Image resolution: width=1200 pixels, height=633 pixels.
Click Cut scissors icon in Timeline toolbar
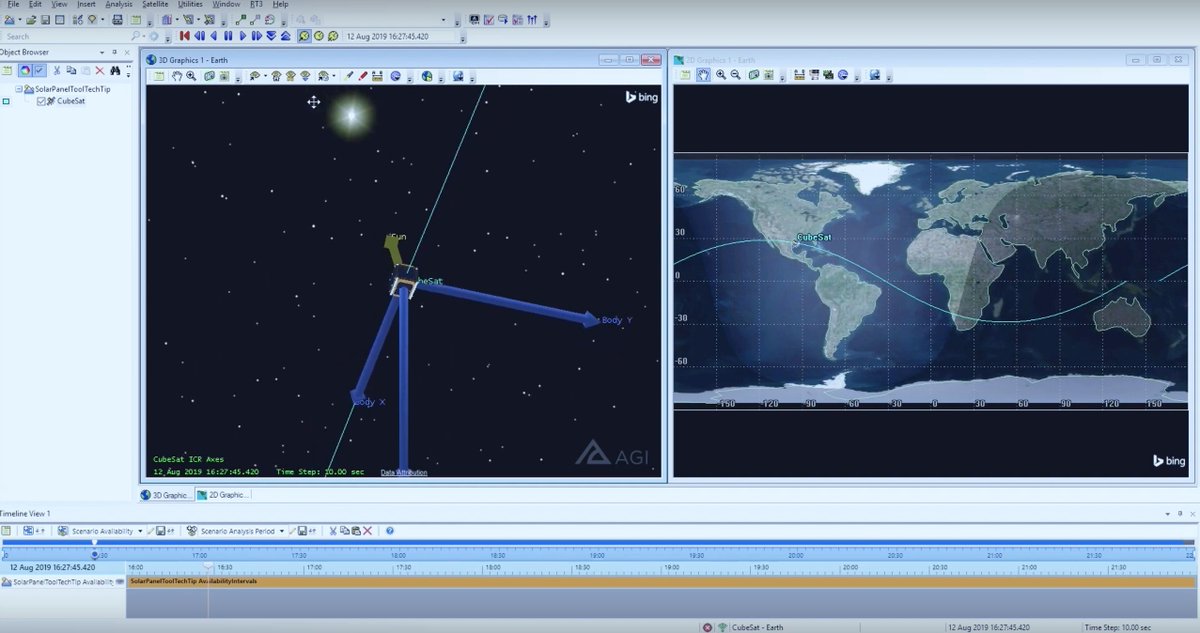point(333,531)
